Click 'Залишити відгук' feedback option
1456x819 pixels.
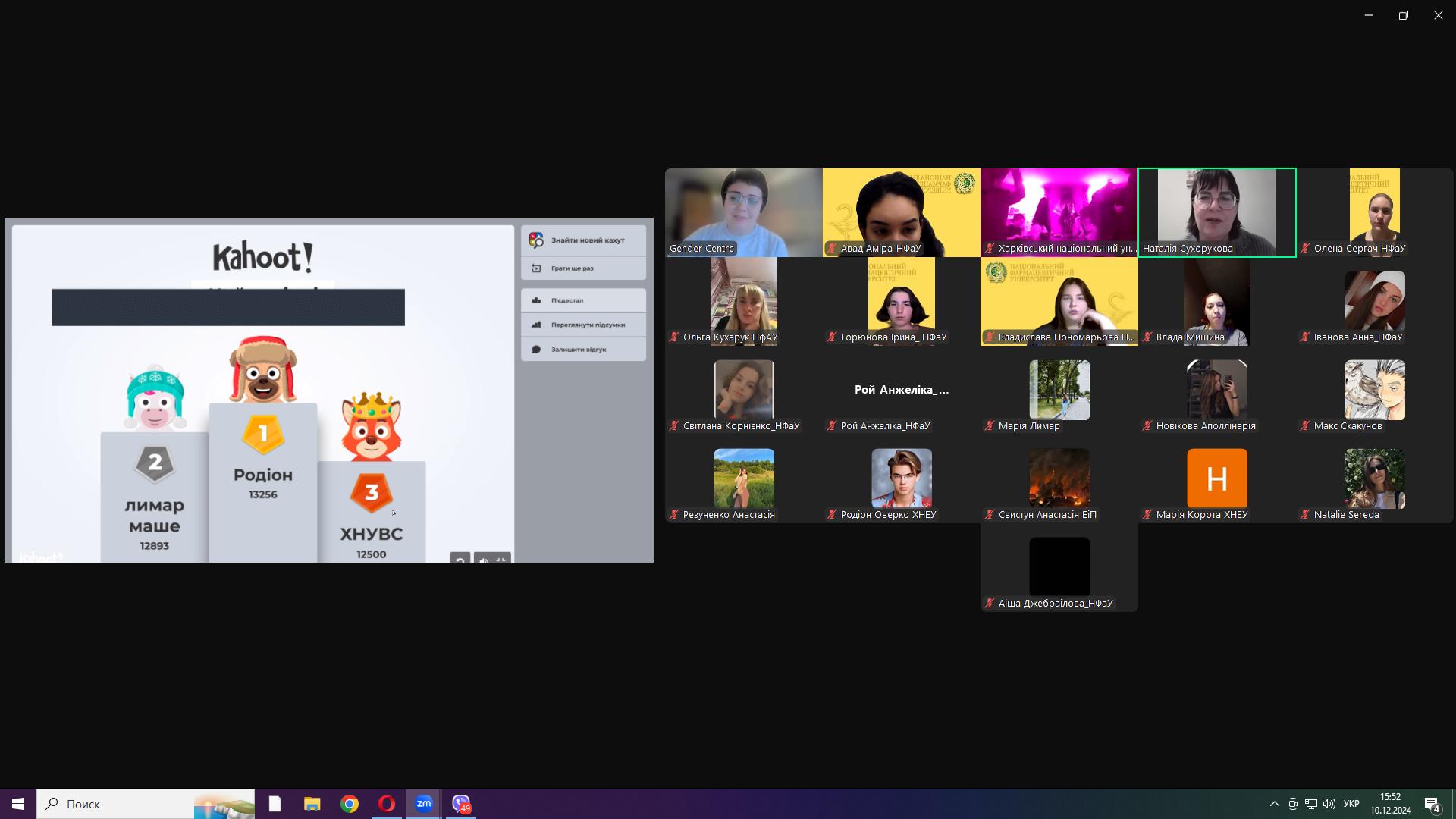[583, 350]
